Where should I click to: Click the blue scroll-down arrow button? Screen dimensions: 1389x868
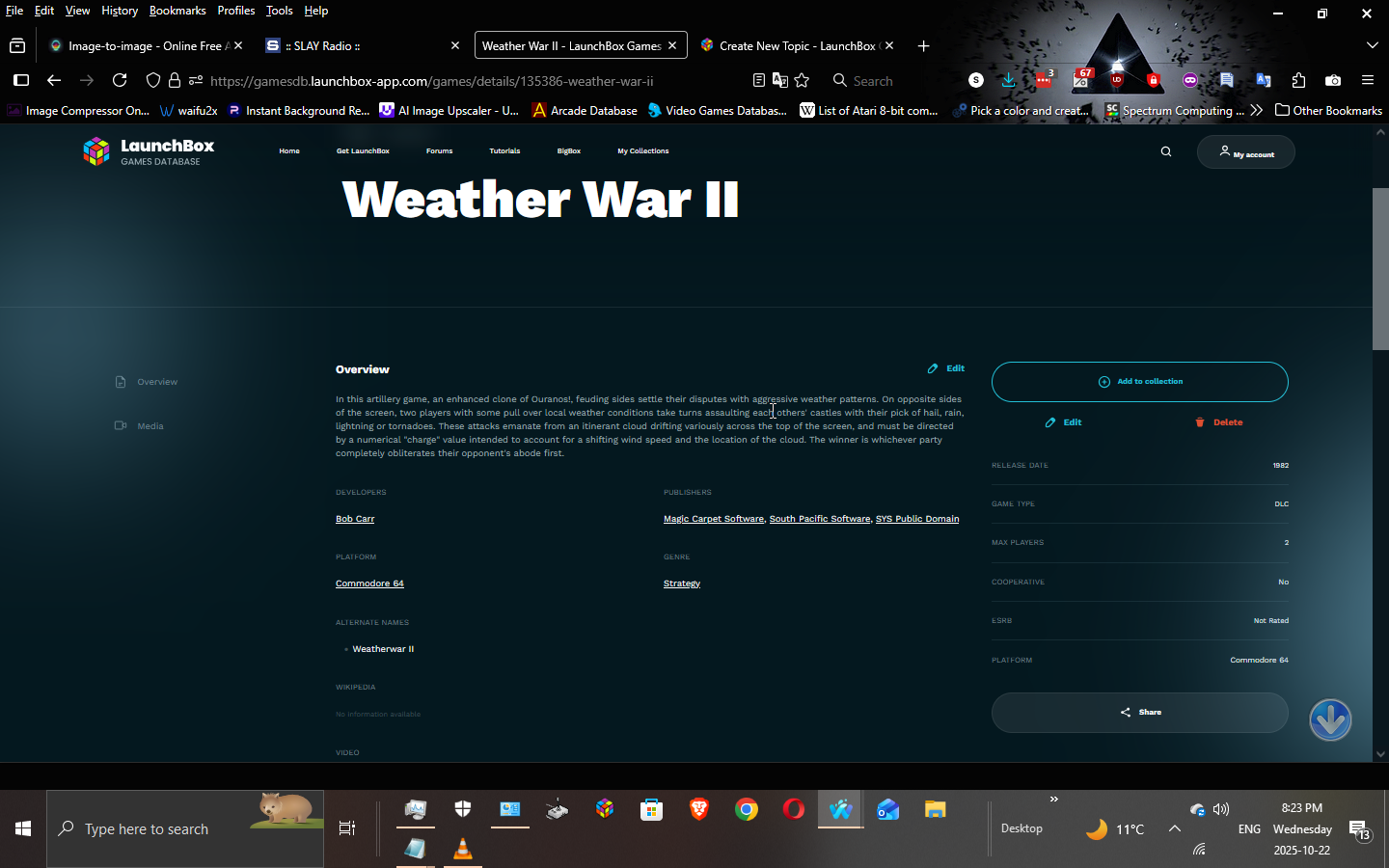pyautogui.click(x=1330, y=719)
